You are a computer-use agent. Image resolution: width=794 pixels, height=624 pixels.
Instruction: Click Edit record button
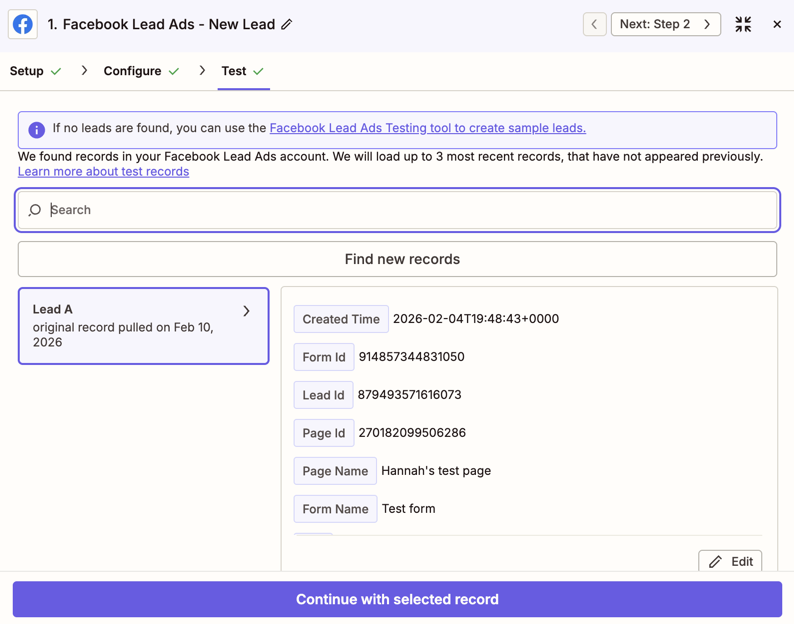coord(730,561)
